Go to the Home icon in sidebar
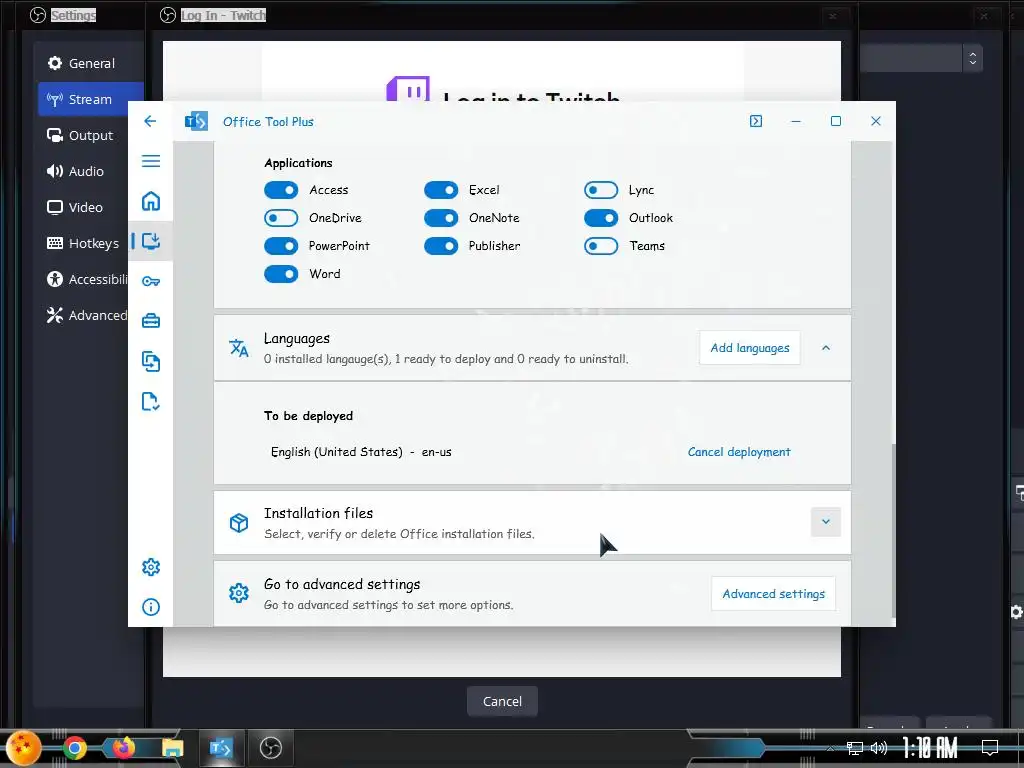Screen dimensions: 1024x768 (x=151, y=201)
